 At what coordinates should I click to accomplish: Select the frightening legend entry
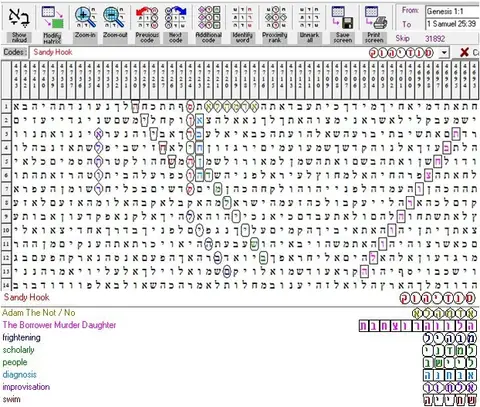21,337
